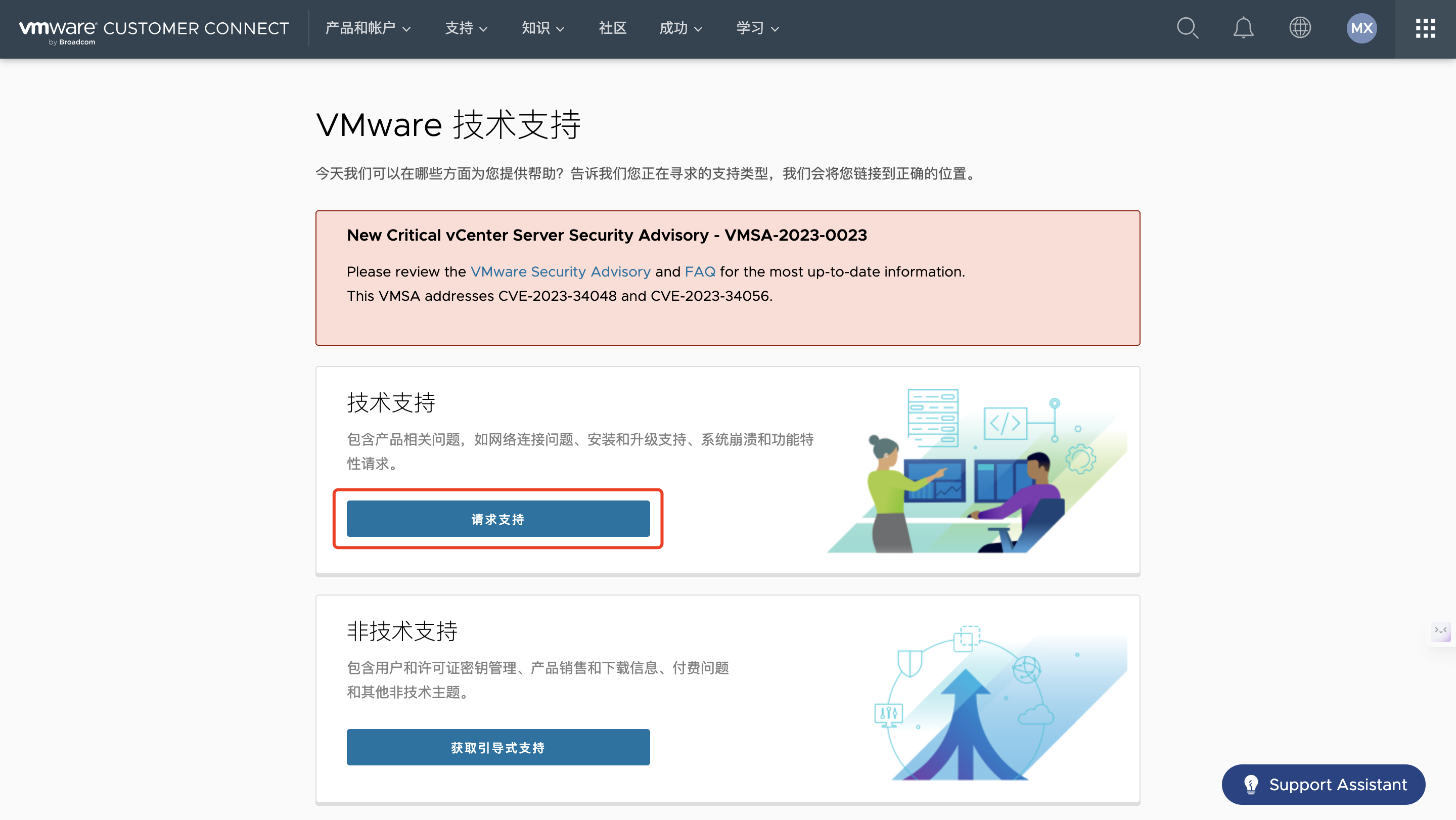Open the 社区 menu item
The image size is (1456, 820).
(x=613, y=28)
